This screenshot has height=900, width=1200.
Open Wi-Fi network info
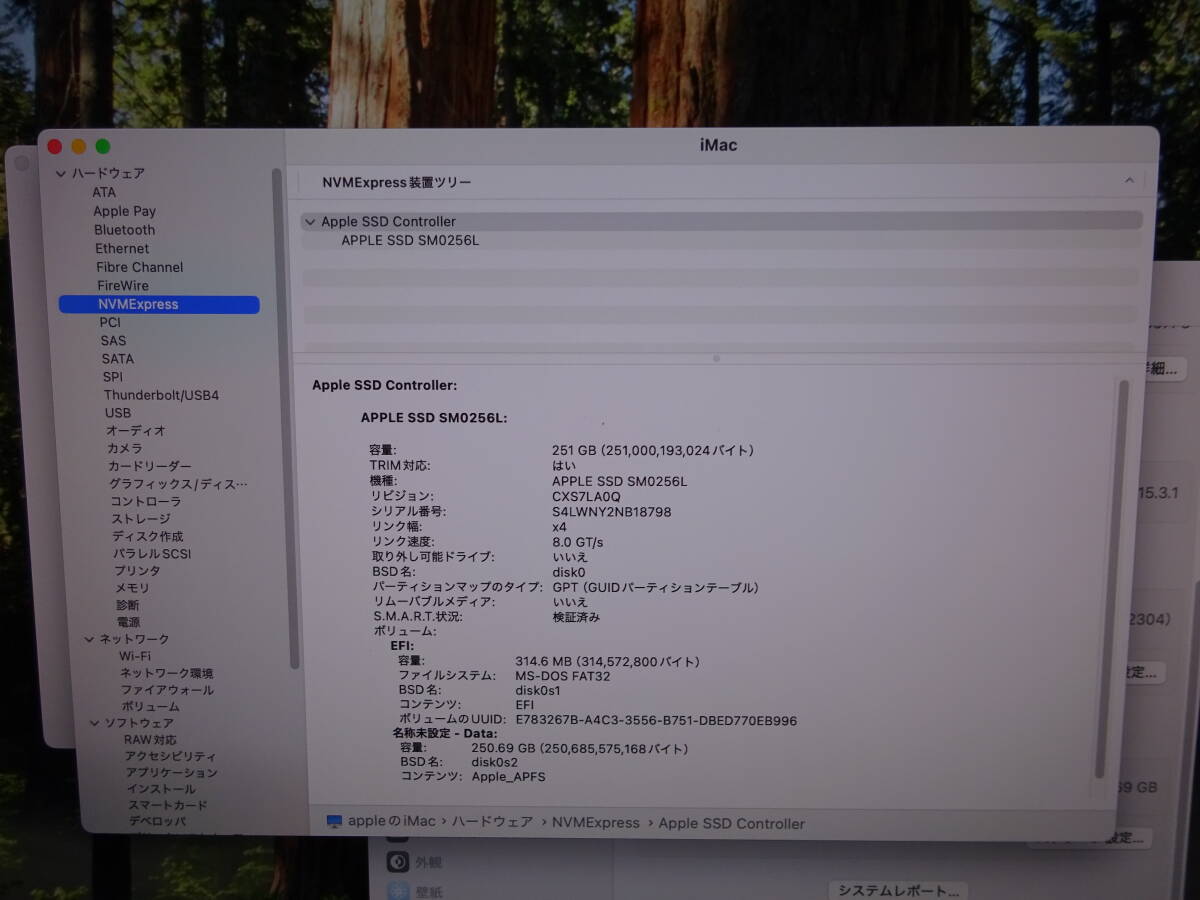point(135,656)
